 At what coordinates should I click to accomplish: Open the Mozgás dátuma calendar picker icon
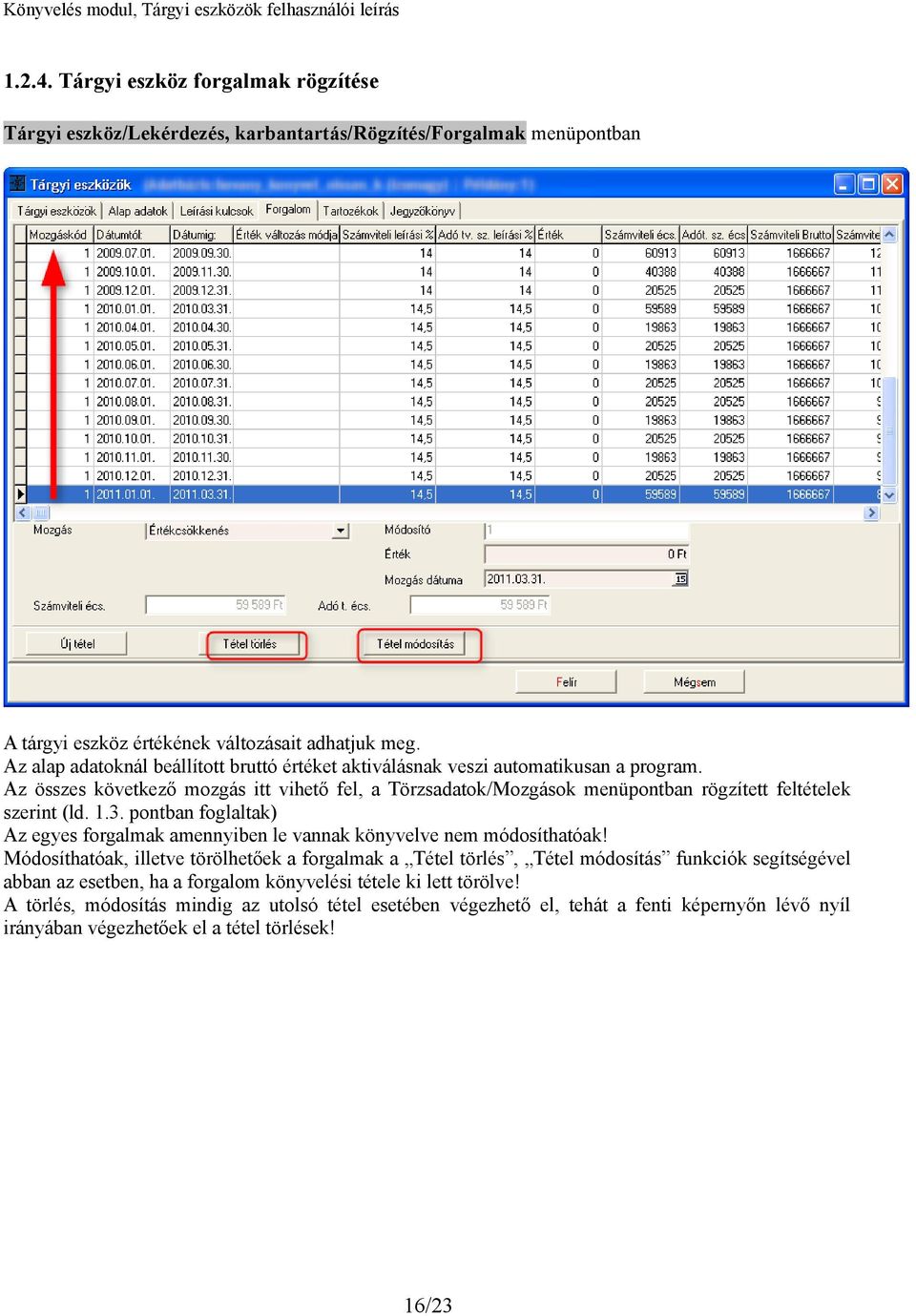coord(680,578)
